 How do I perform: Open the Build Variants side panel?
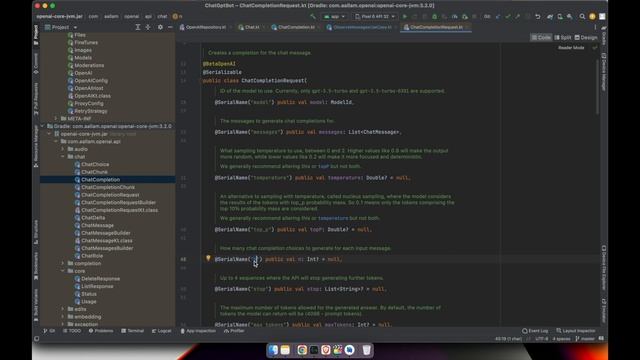click(x=36, y=304)
